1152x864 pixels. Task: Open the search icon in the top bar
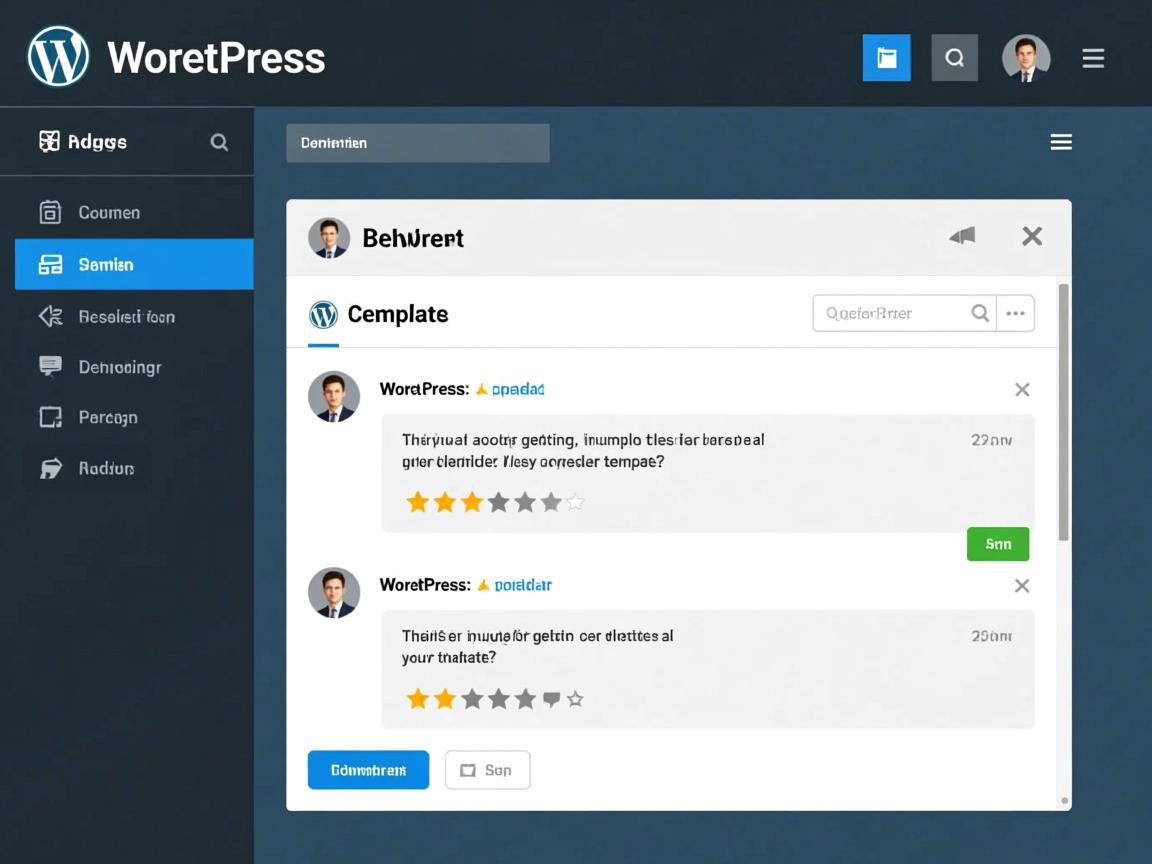point(954,57)
